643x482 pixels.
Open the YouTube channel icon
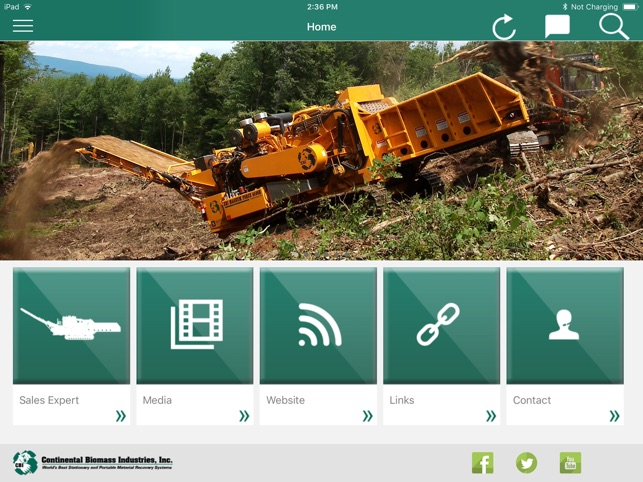coord(570,463)
